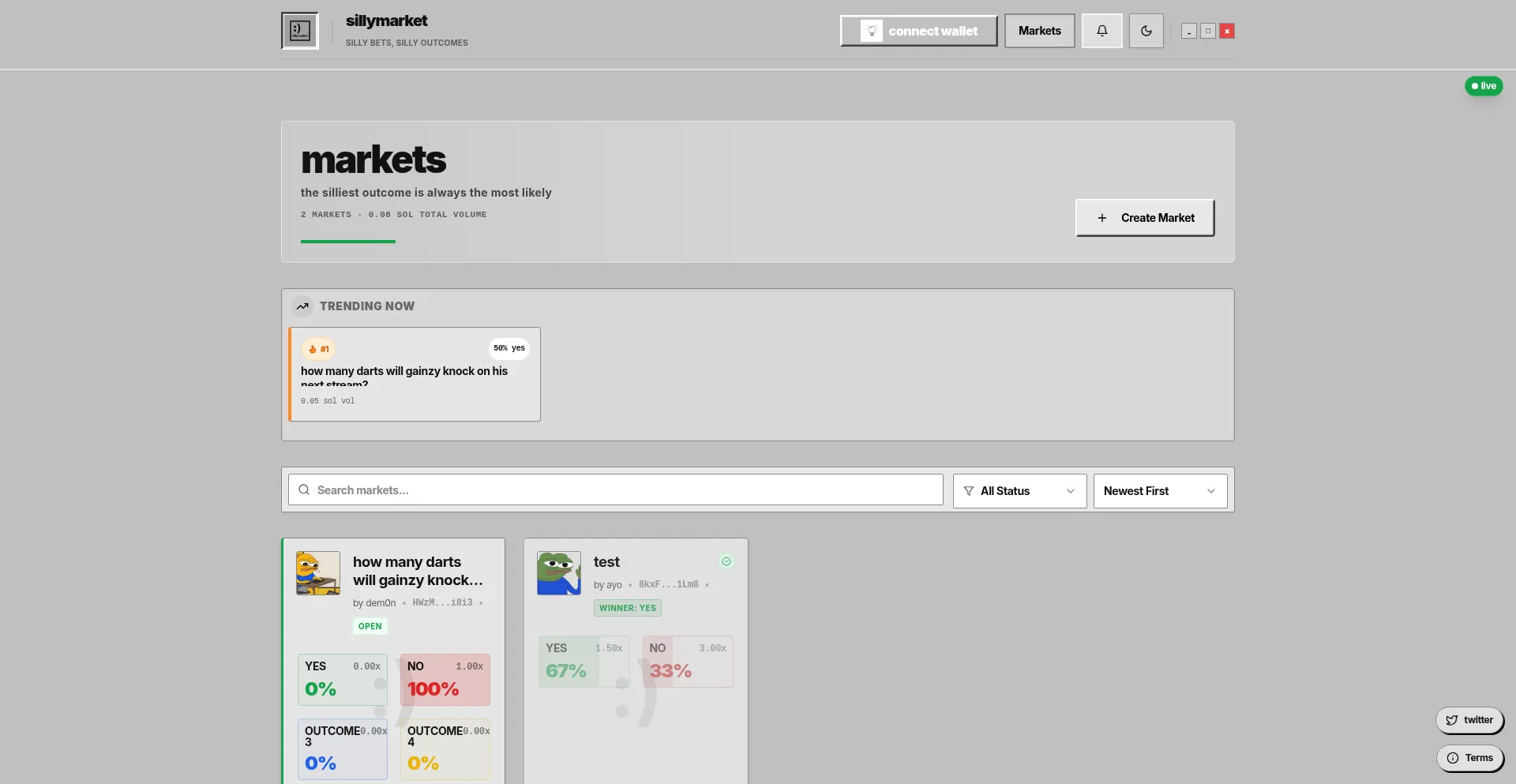
Task: Toggle dark mode moon icon
Action: [1146, 31]
